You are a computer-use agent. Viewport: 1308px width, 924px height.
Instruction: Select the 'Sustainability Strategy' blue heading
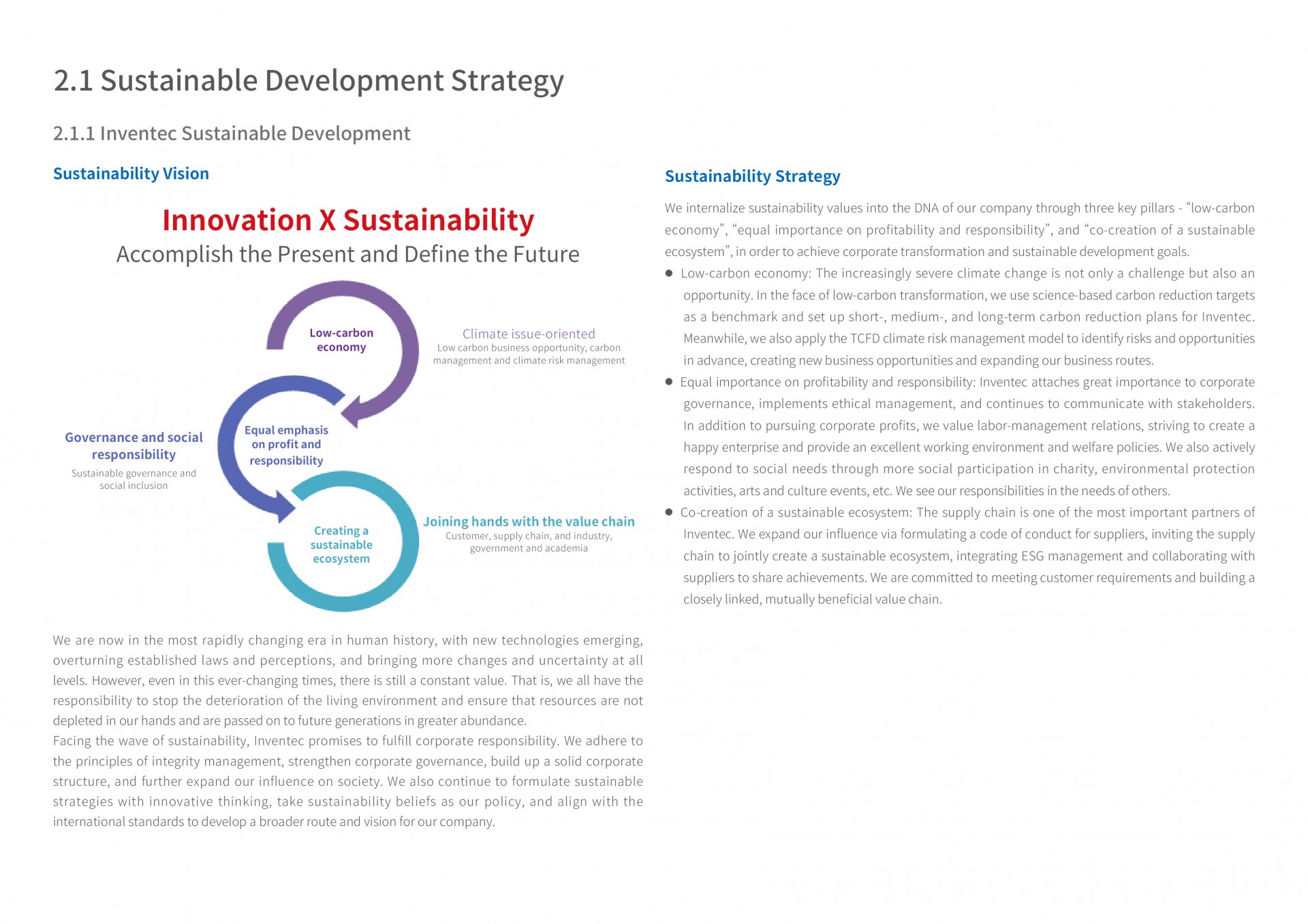click(752, 176)
